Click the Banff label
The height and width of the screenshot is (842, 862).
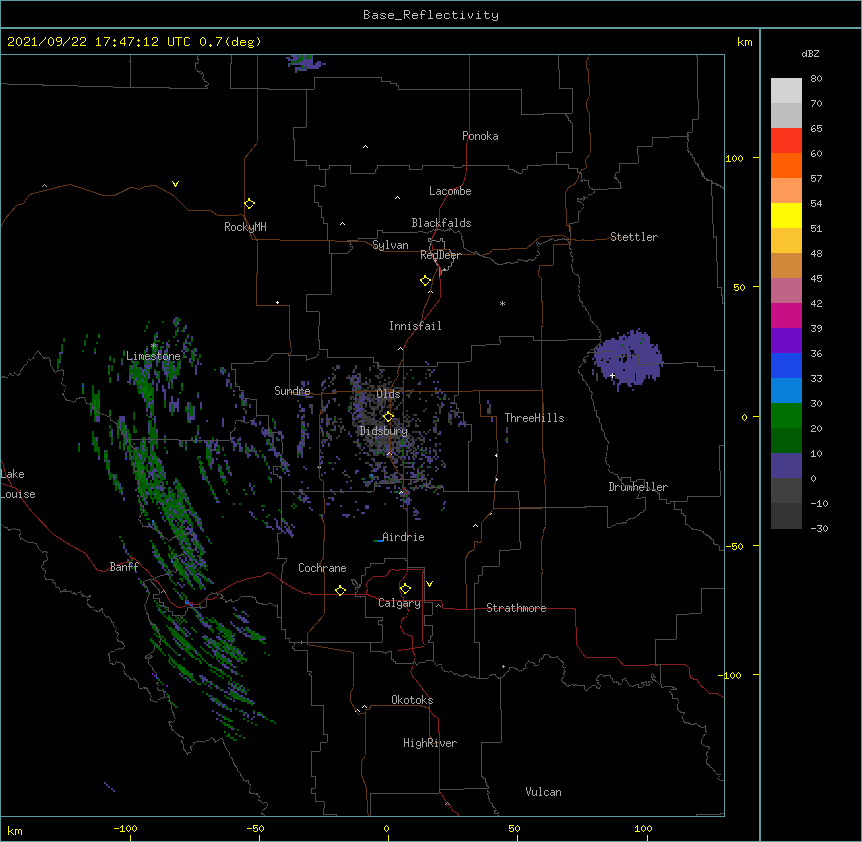(124, 567)
